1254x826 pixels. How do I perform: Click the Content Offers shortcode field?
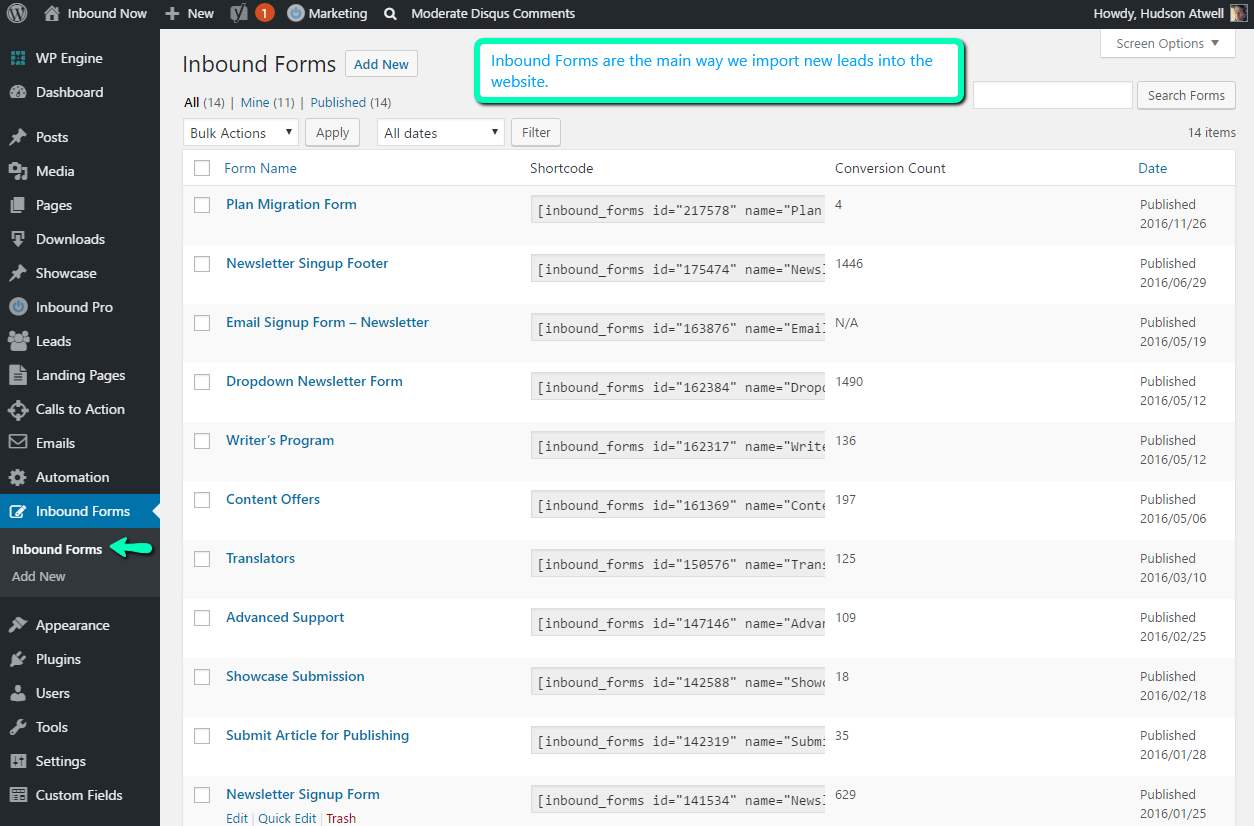pos(678,505)
